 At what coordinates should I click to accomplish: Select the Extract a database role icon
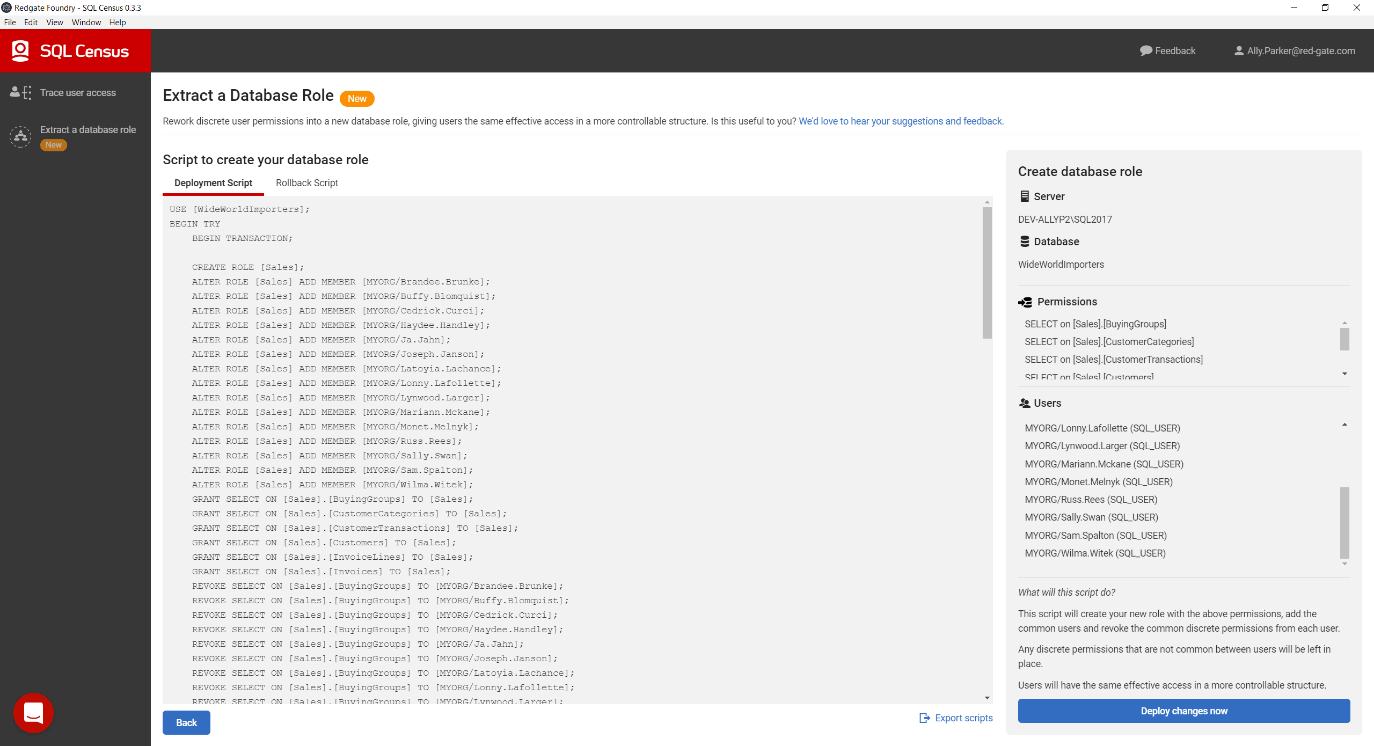(x=20, y=136)
